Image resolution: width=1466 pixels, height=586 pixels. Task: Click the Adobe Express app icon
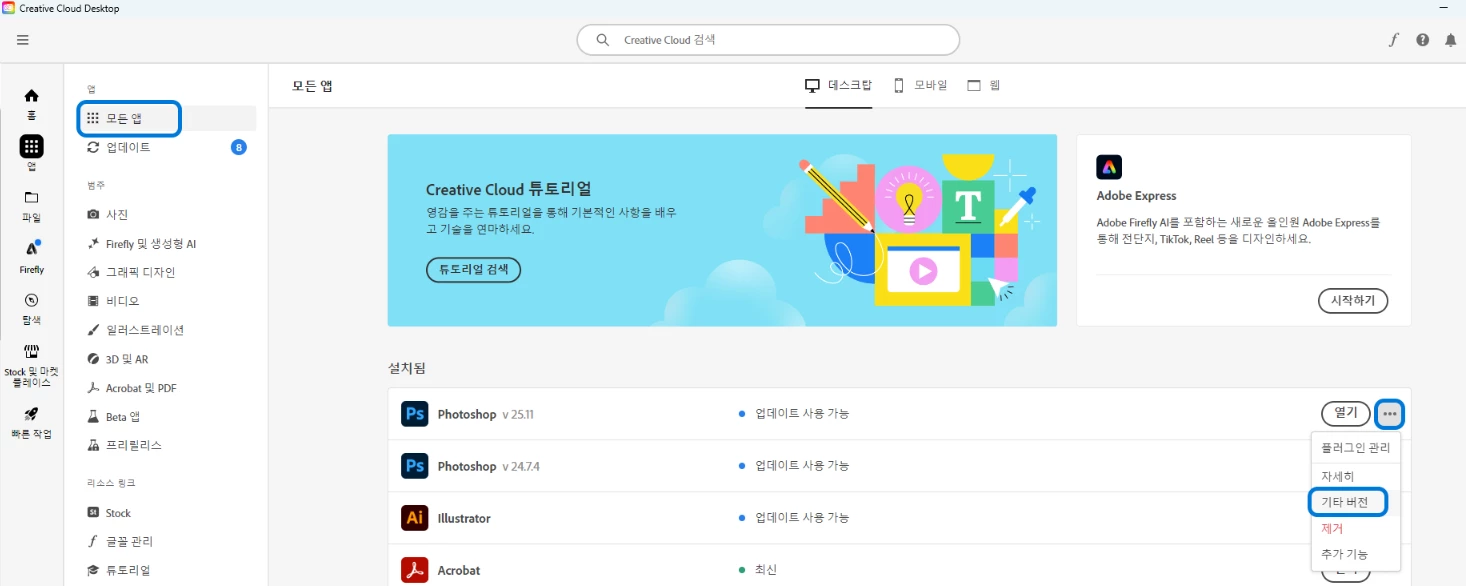tap(1109, 167)
